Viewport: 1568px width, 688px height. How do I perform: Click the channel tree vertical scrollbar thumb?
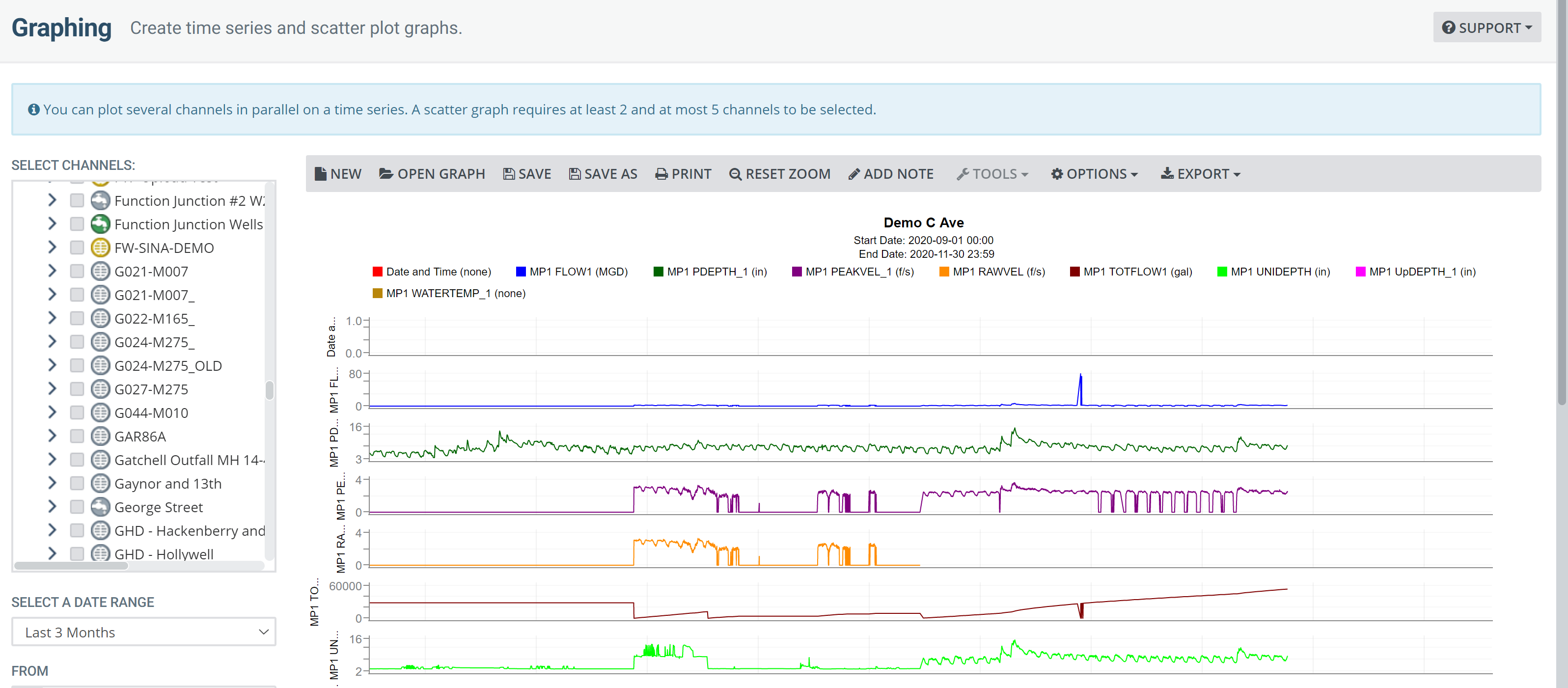tap(270, 390)
